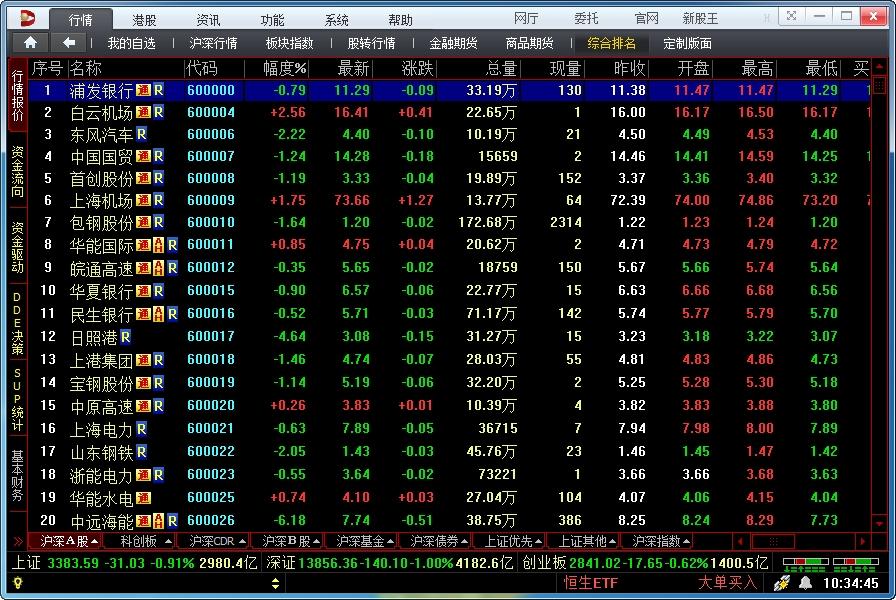896x600 pixels.
Task: Click the full-screen expand icon
Action: 791,17
